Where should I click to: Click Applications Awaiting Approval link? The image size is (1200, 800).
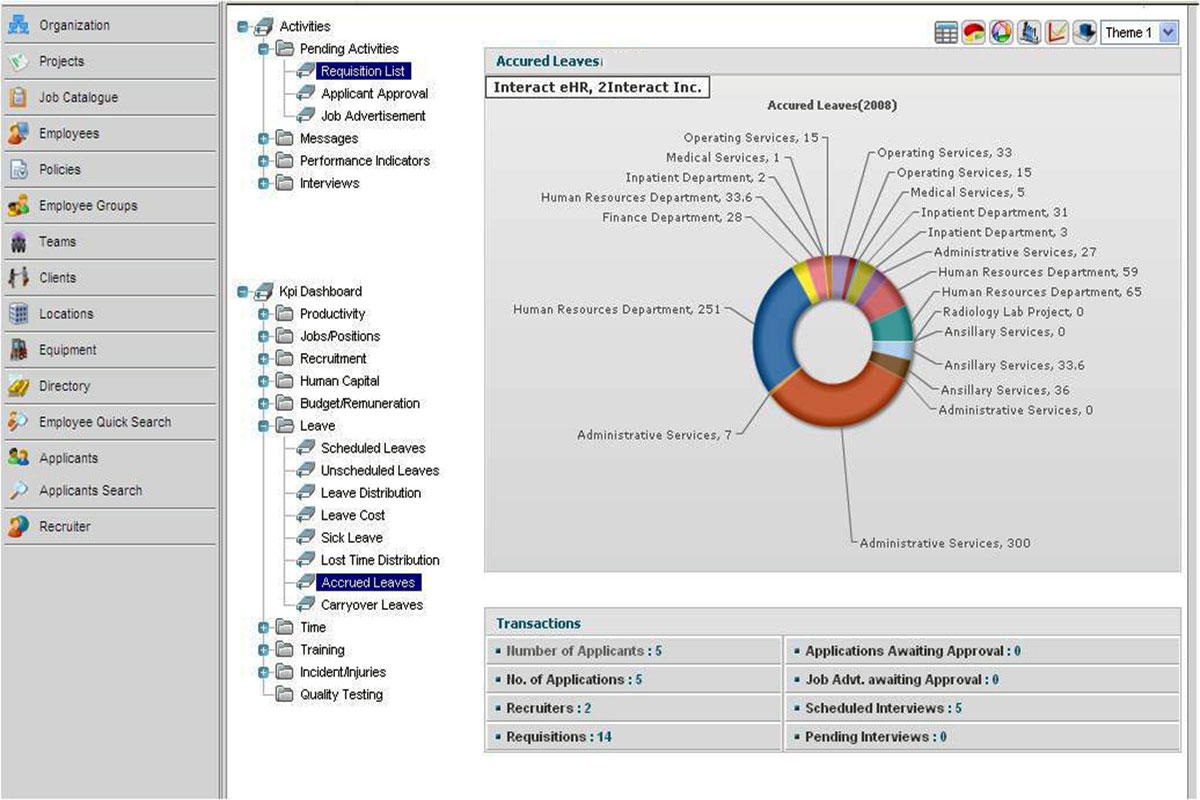coord(913,651)
